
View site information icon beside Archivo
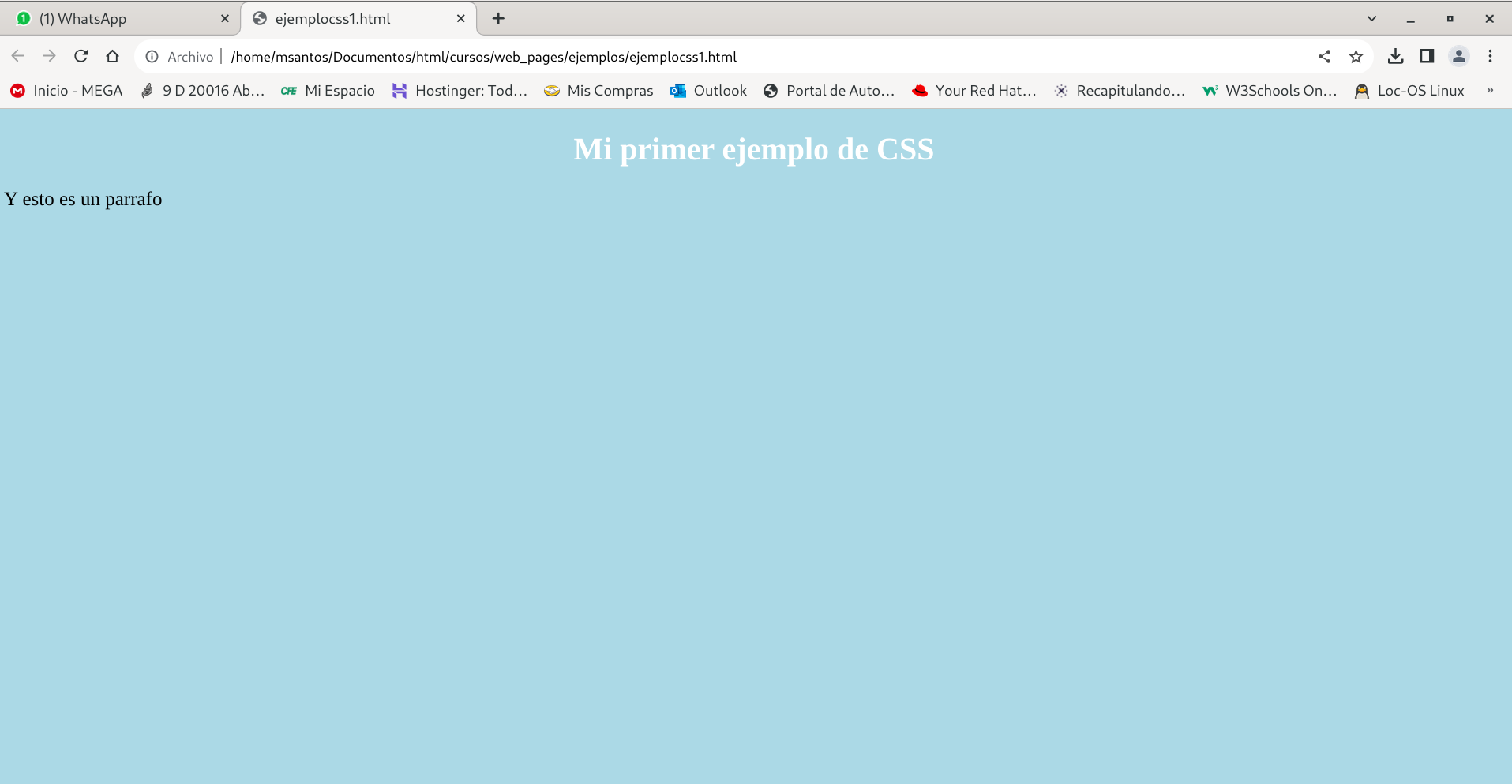152,57
